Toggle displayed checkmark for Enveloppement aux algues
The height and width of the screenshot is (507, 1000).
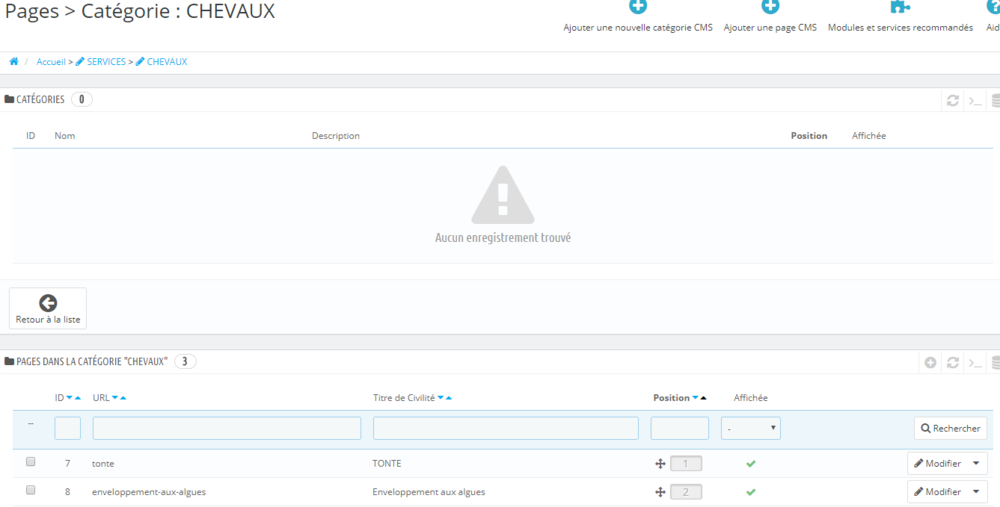coord(751,492)
